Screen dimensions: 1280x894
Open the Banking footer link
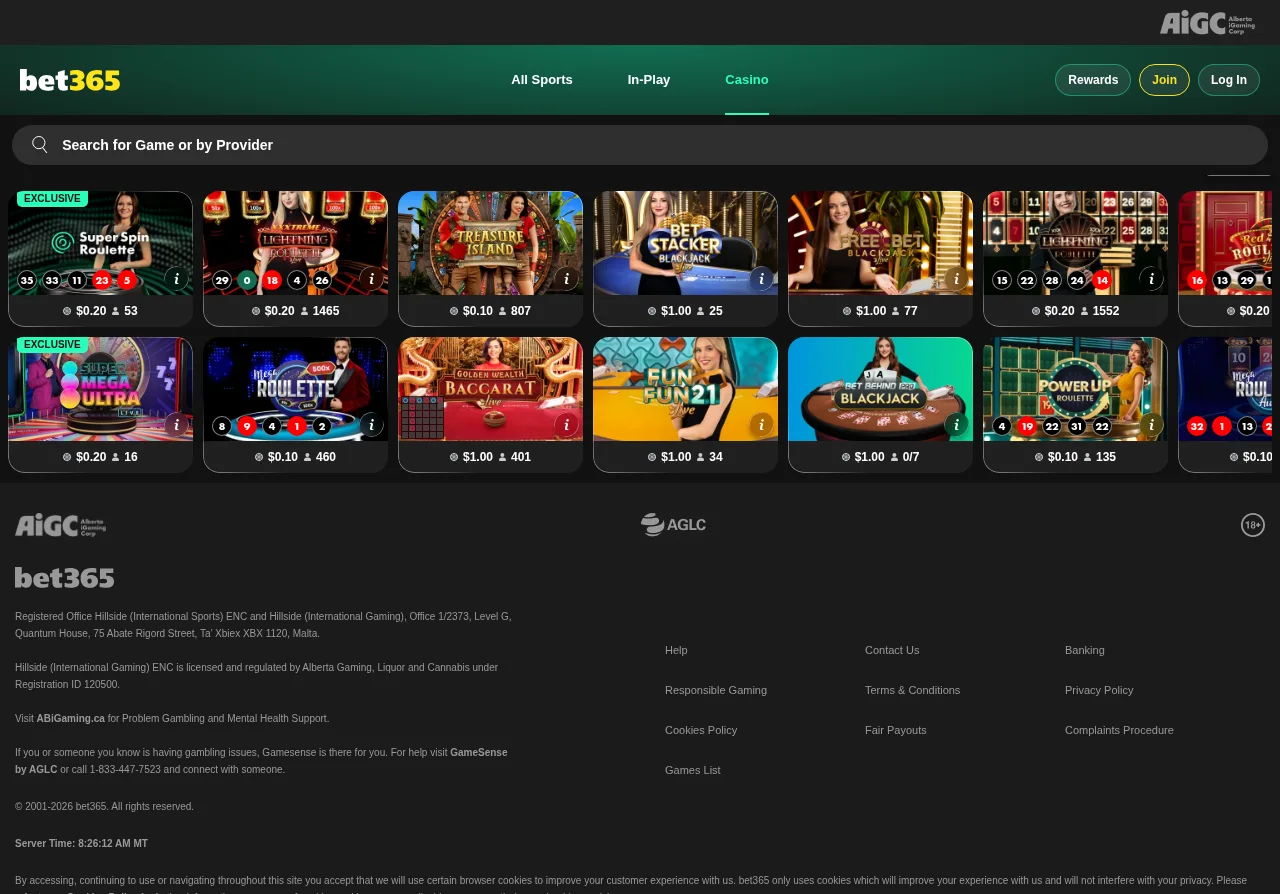point(1085,650)
